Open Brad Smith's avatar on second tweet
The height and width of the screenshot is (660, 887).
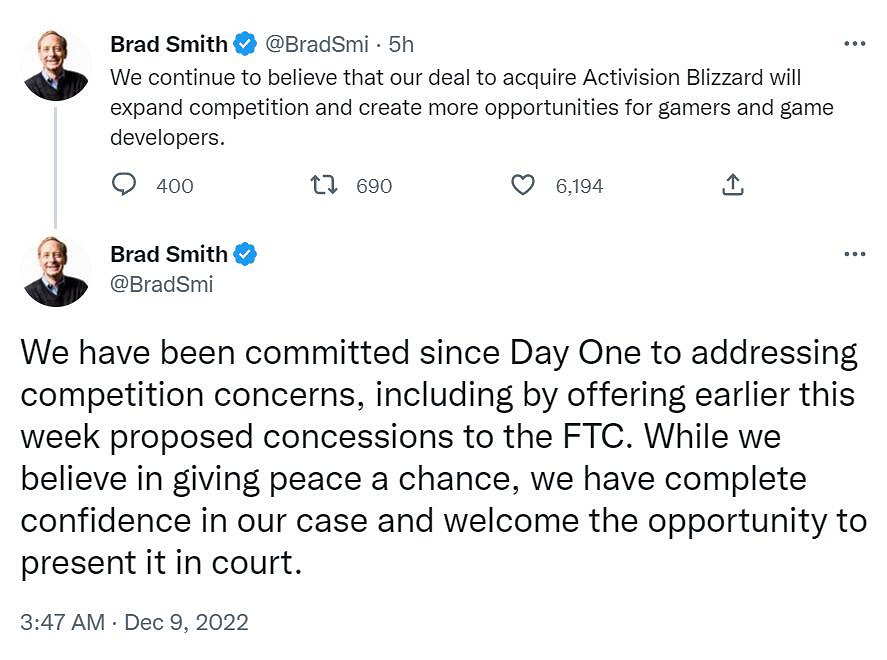coord(56,271)
